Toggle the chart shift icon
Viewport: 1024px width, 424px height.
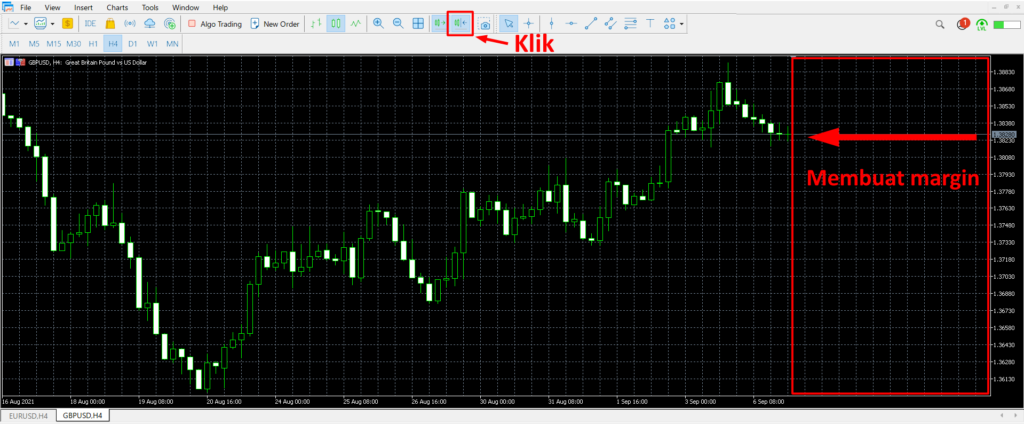[460, 24]
